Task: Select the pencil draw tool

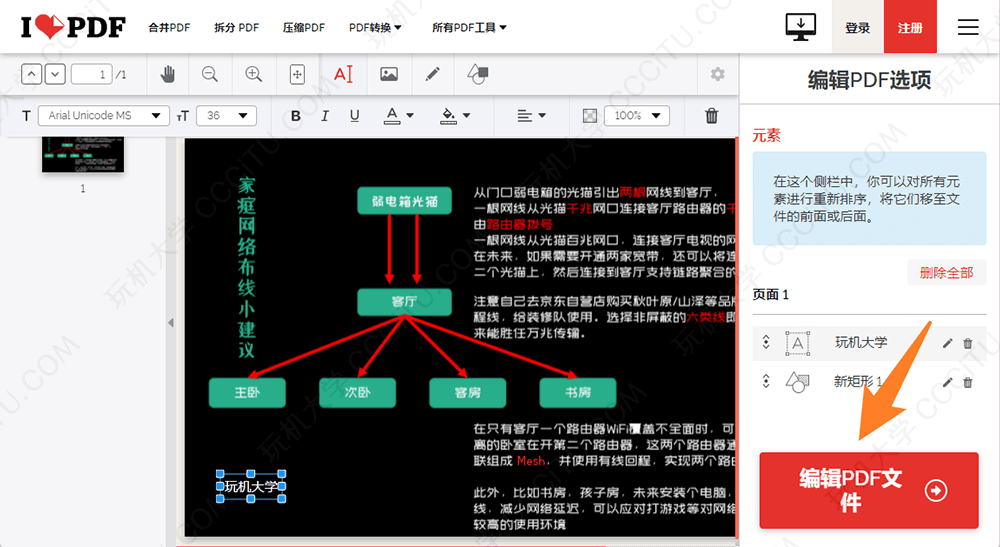Action: tap(432, 74)
